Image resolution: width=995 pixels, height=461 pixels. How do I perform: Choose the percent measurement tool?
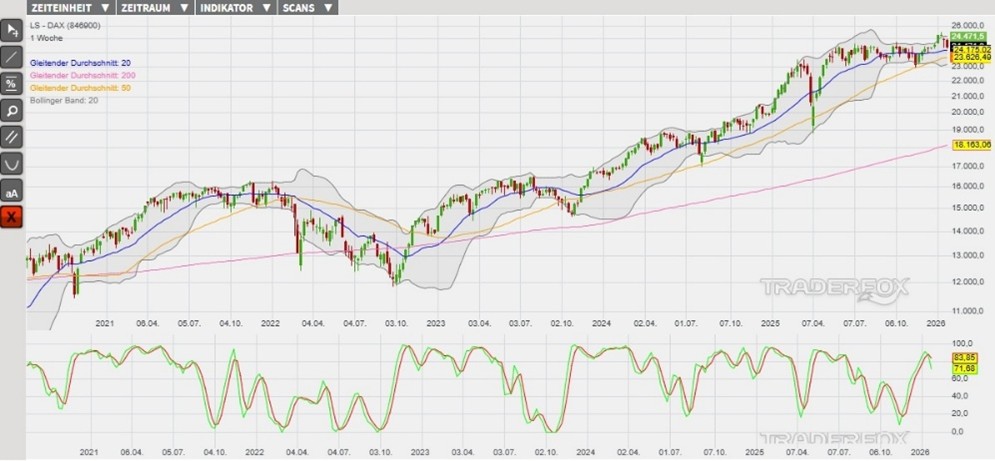point(12,84)
